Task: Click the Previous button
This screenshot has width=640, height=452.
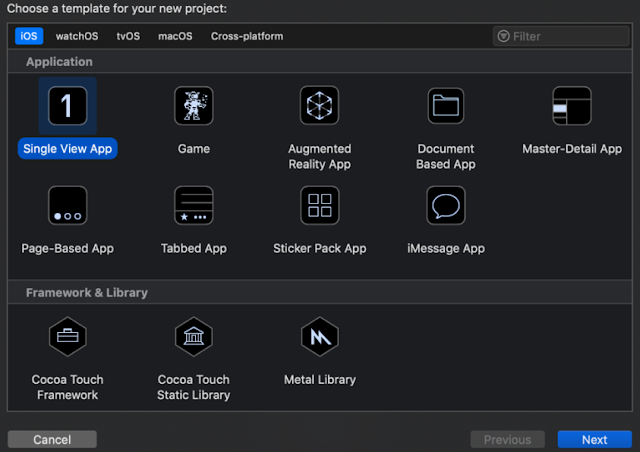Action: coord(507,439)
